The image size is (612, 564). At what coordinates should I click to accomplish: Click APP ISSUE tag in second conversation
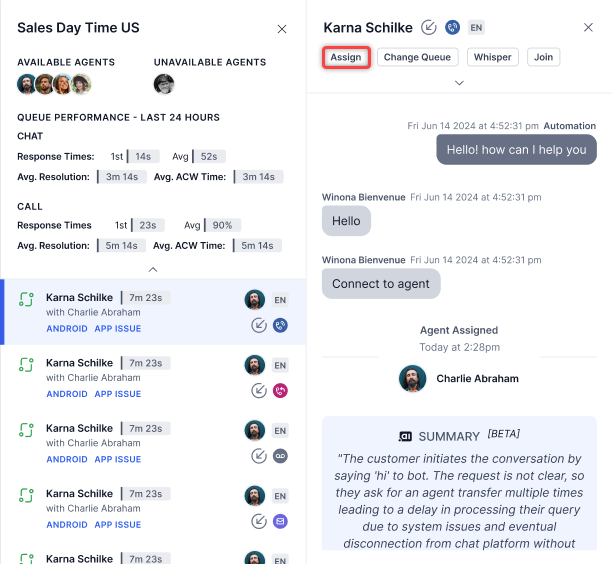click(117, 394)
